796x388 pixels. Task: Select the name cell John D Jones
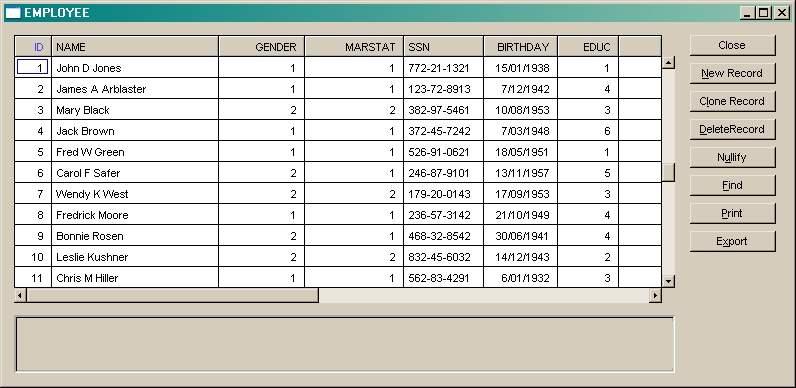(135, 68)
